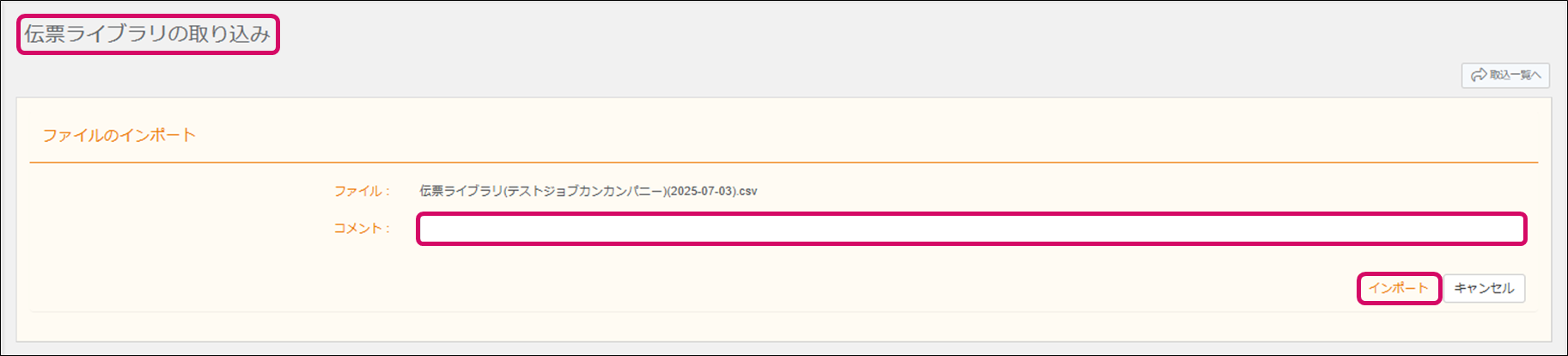
Task: Click the word 伝票 in the page title
Action: pos(45,34)
